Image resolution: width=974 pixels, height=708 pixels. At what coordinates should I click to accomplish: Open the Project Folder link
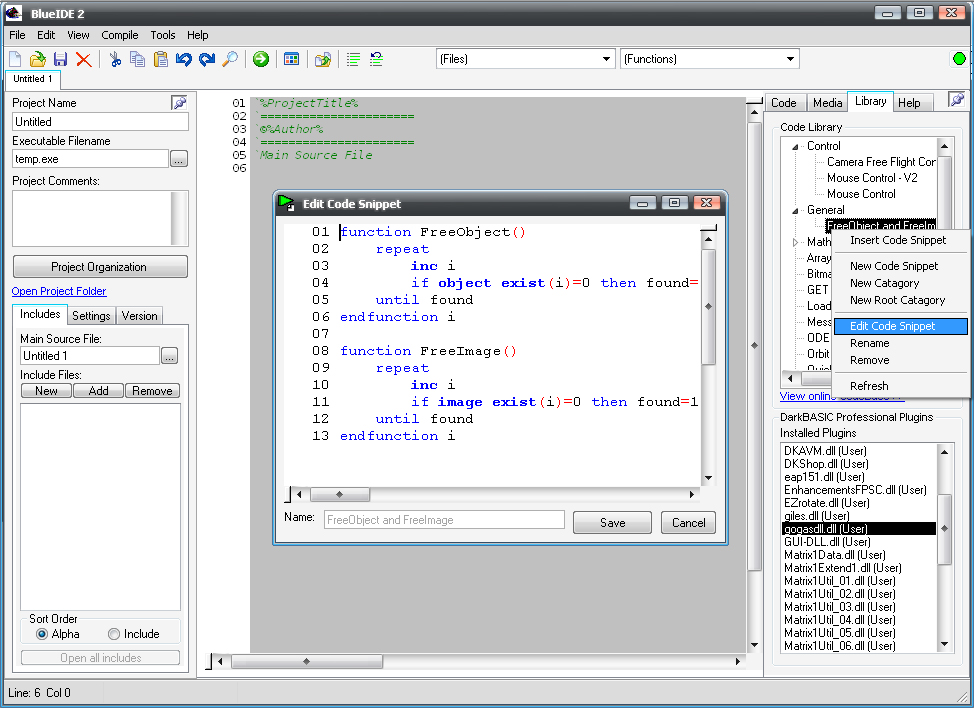point(59,291)
